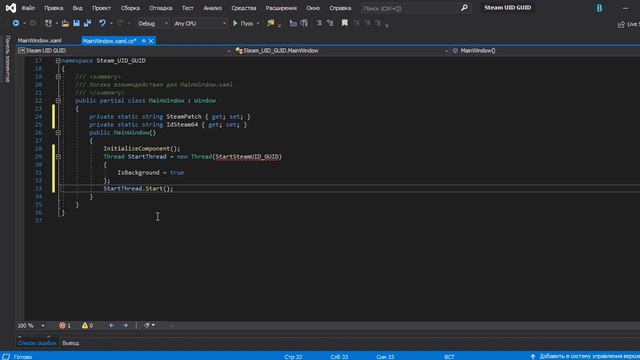The width and height of the screenshot is (640, 360).
Task: Go to next issue with right arrow
Action: 125,325
